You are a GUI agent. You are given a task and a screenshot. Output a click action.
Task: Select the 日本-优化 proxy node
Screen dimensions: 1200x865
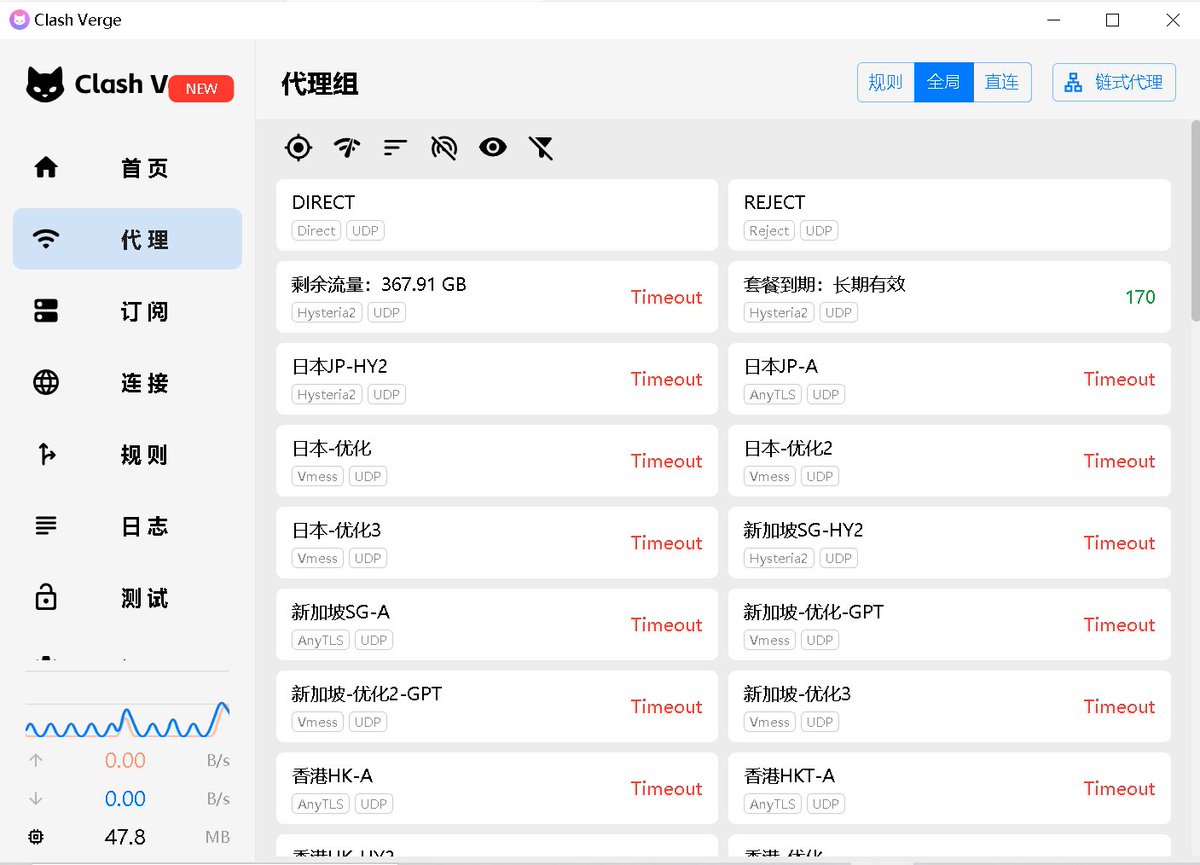pyautogui.click(x=497, y=461)
